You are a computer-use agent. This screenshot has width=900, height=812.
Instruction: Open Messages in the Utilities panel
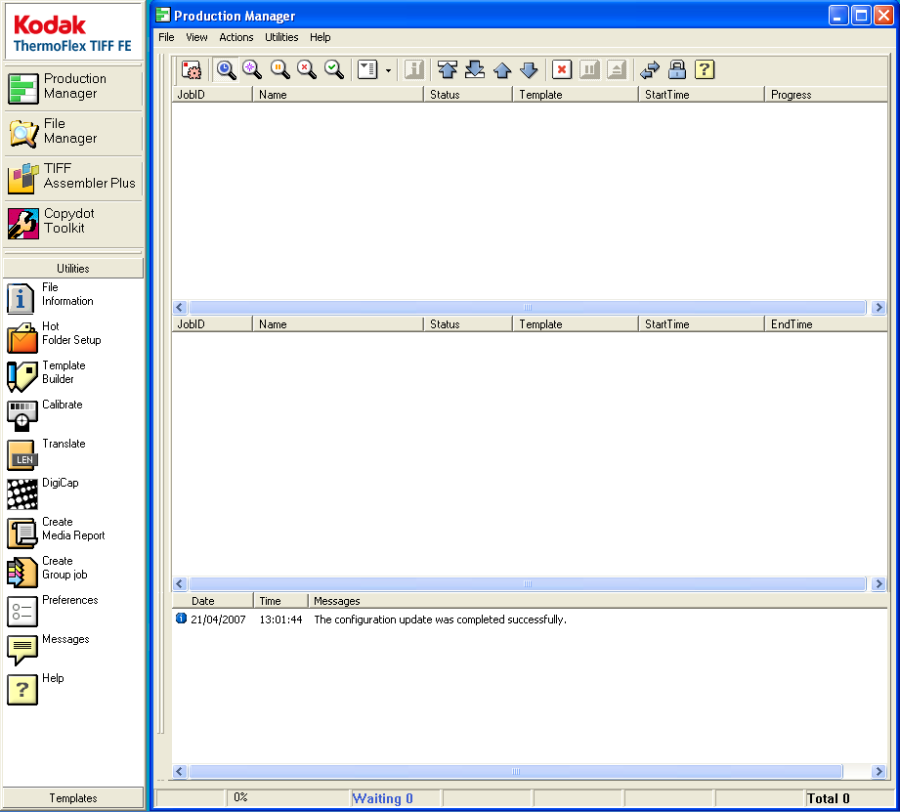coord(48,648)
